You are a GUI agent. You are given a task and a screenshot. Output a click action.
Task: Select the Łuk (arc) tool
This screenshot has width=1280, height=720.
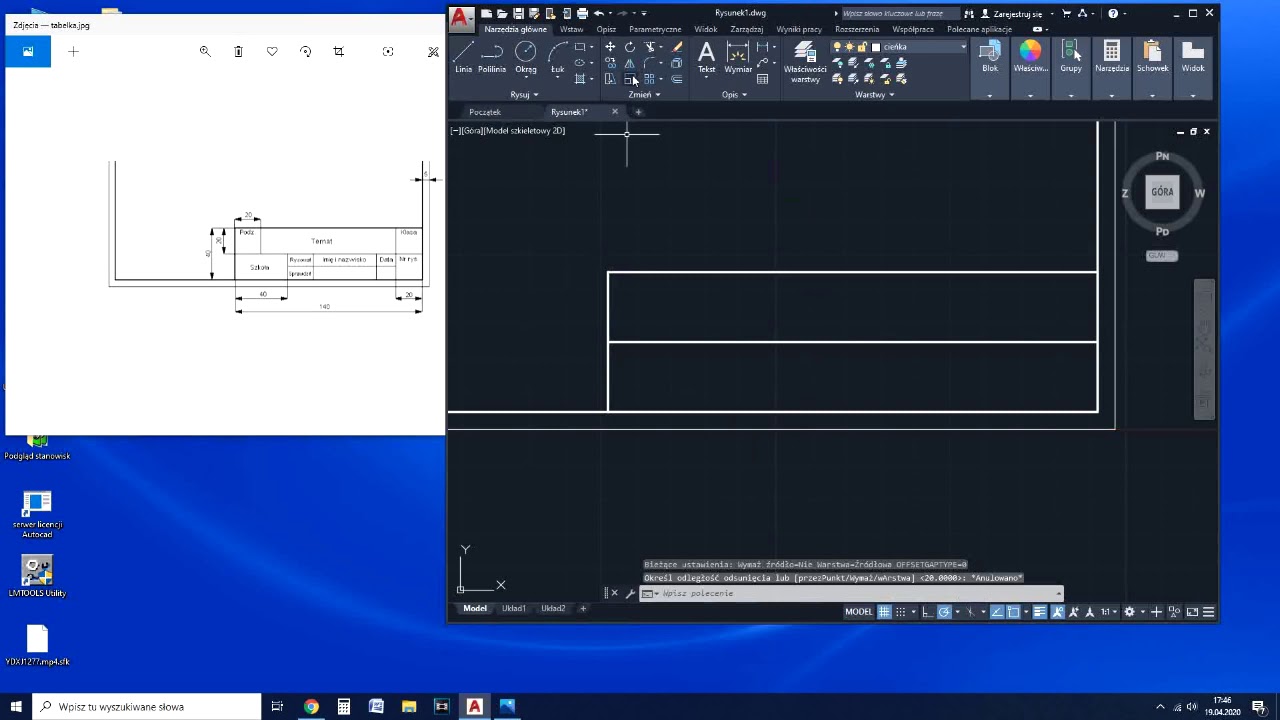557,58
